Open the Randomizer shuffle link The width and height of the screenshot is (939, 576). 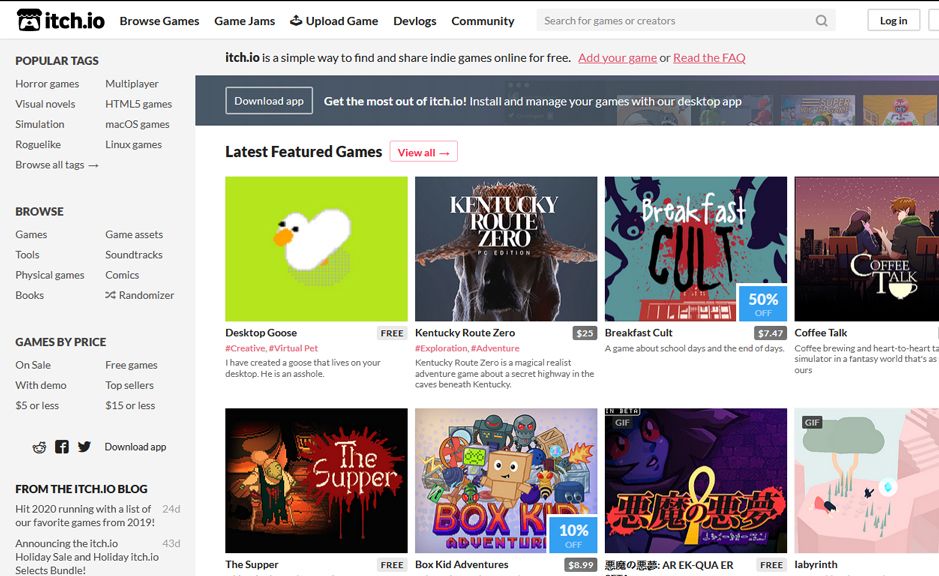[140, 295]
